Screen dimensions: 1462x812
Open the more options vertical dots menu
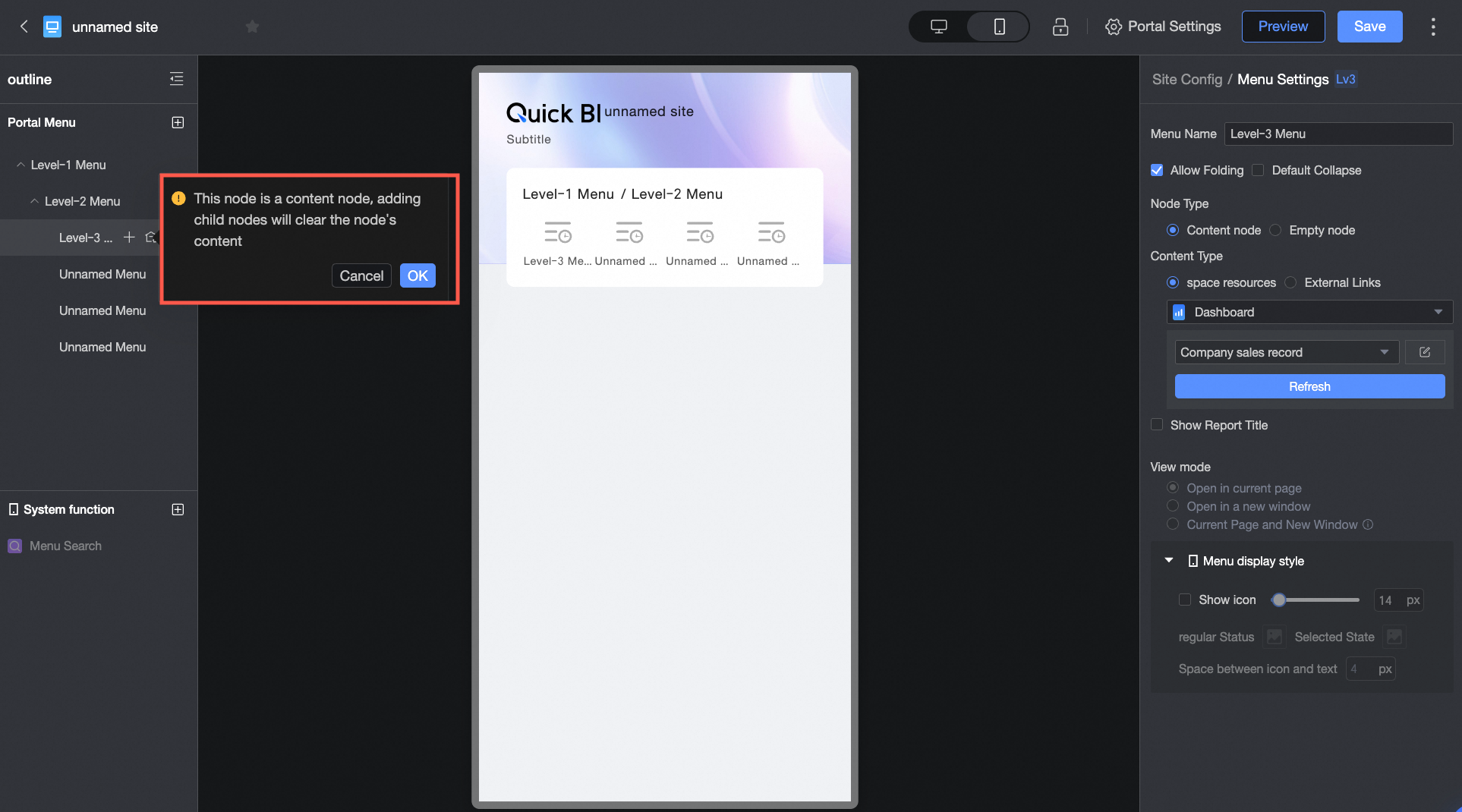(1433, 27)
